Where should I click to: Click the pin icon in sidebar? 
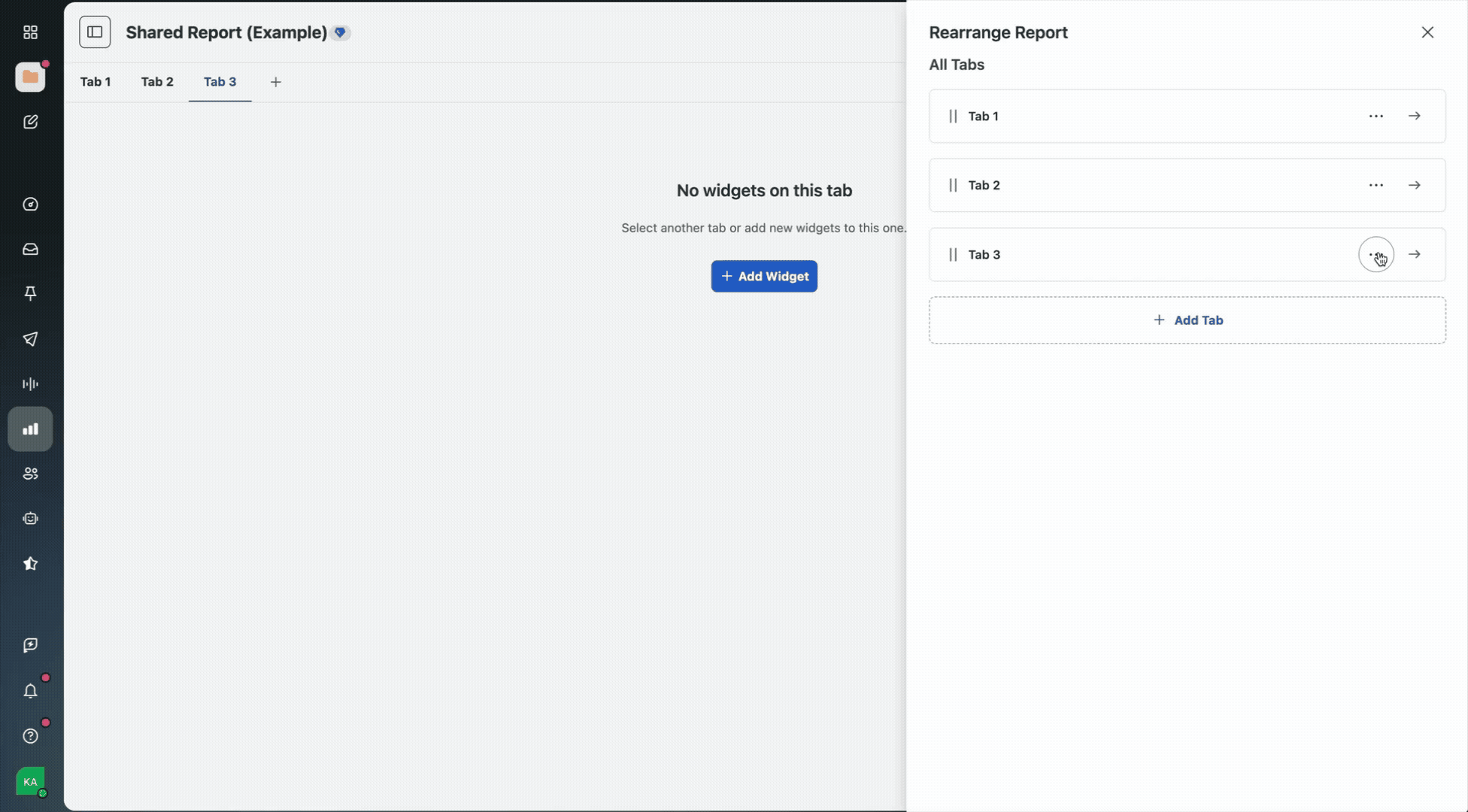point(30,294)
